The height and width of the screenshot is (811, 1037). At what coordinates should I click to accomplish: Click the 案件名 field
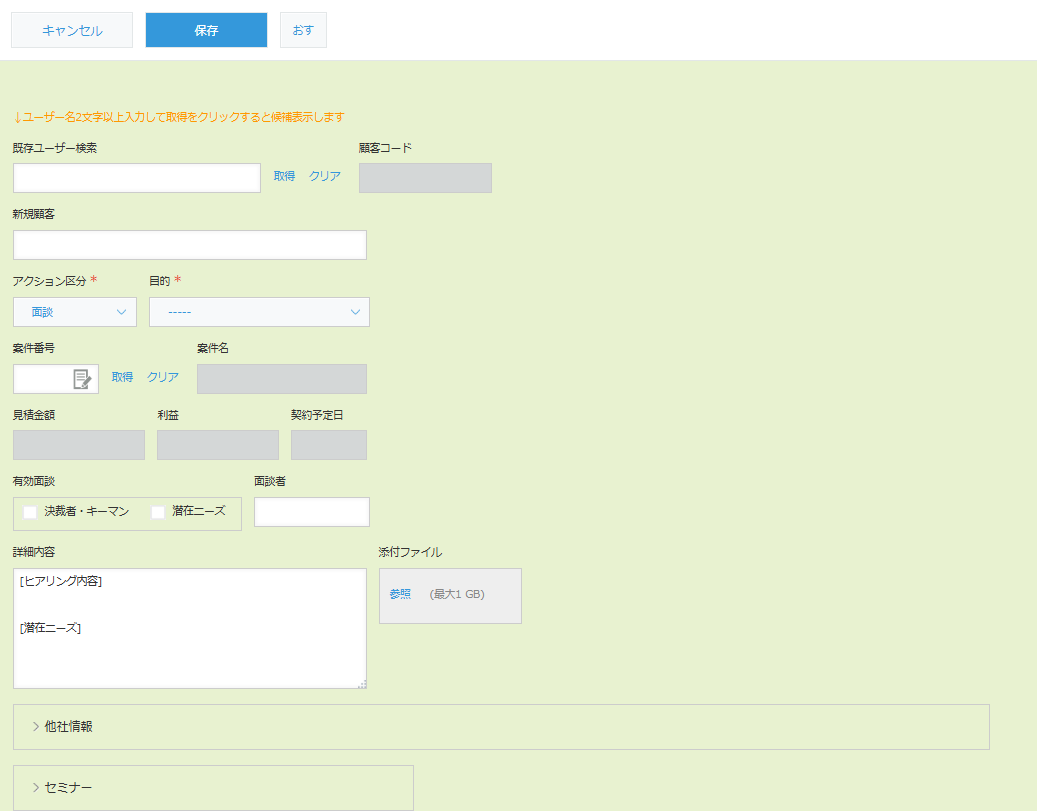pyautogui.click(x=282, y=379)
